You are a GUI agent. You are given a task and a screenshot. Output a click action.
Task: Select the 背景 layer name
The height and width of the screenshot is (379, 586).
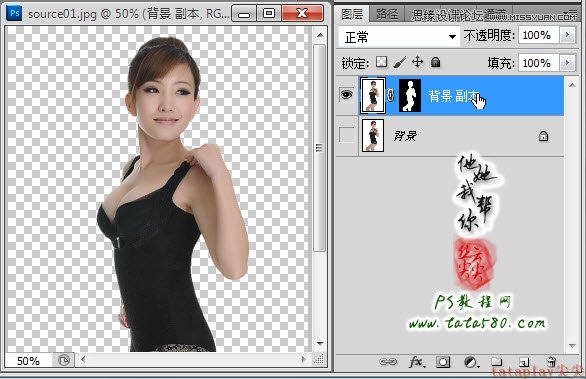[405, 136]
